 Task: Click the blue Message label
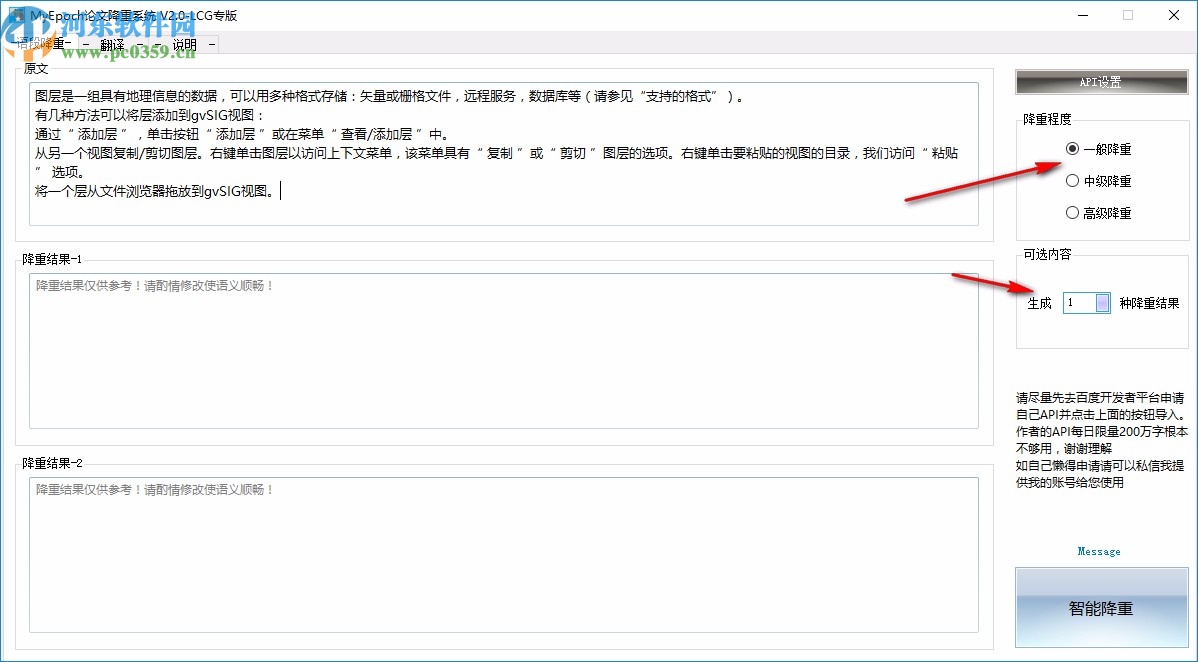pyautogui.click(x=1099, y=551)
